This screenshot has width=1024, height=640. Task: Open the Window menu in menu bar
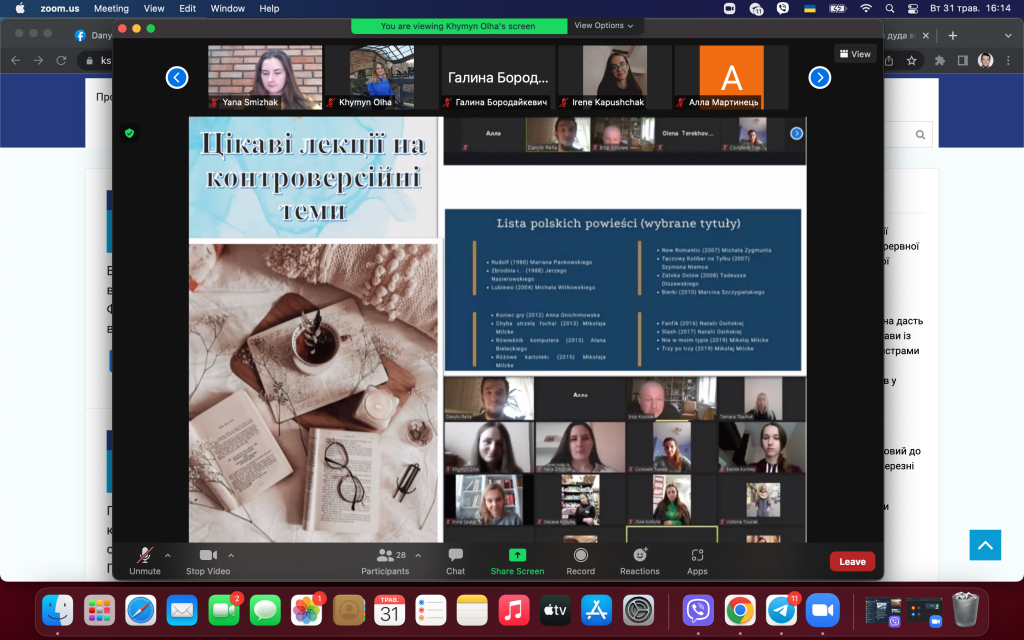coord(227,8)
